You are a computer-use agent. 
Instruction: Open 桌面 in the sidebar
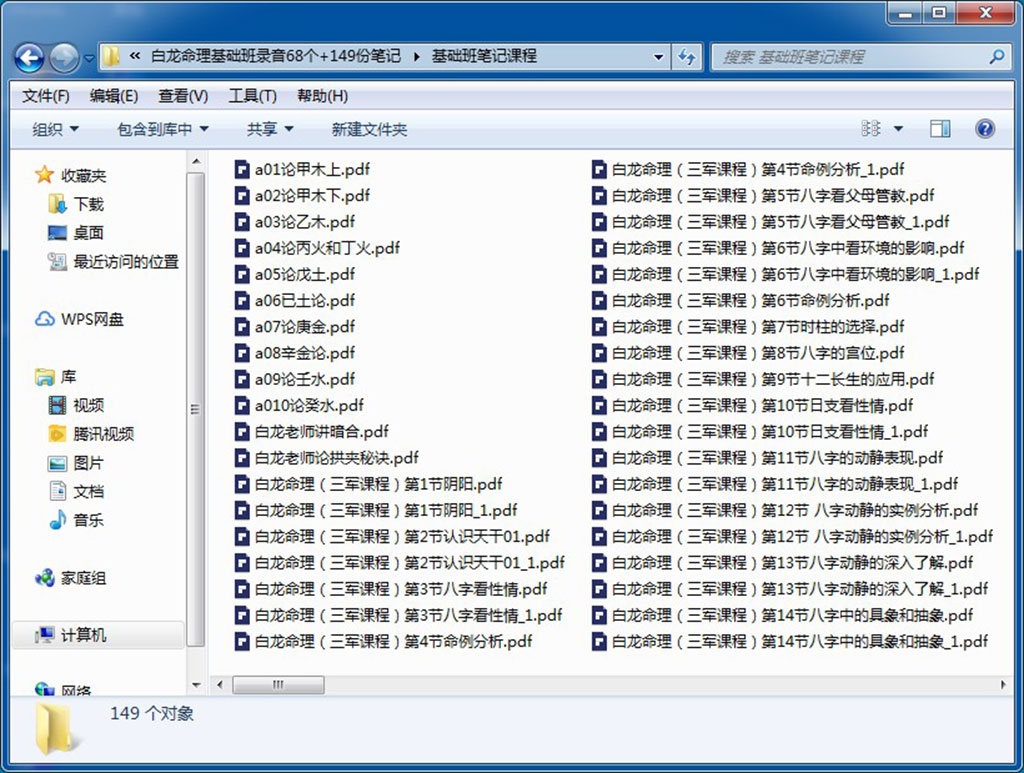point(76,232)
